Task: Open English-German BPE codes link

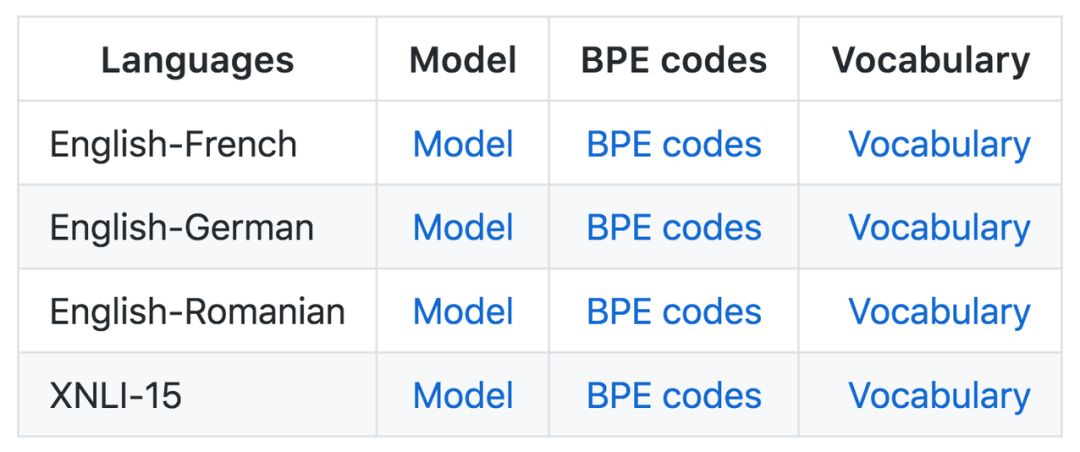Action: click(x=674, y=228)
